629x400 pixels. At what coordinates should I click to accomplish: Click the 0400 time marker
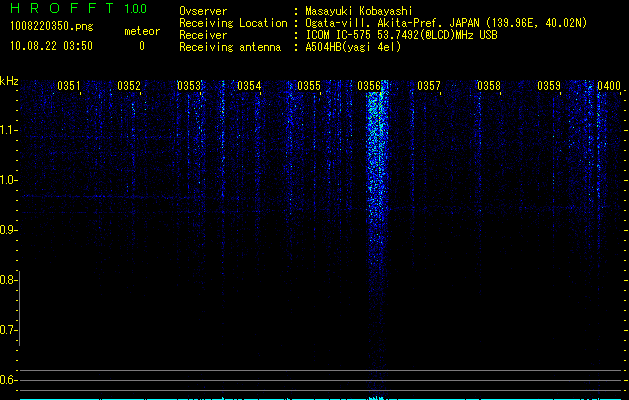pyautogui.click(x=609, y=86)
